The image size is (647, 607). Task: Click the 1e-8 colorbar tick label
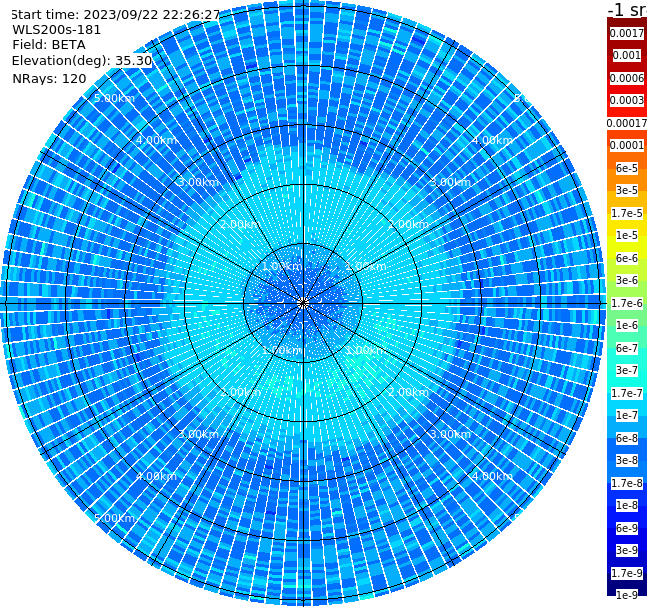627,505
